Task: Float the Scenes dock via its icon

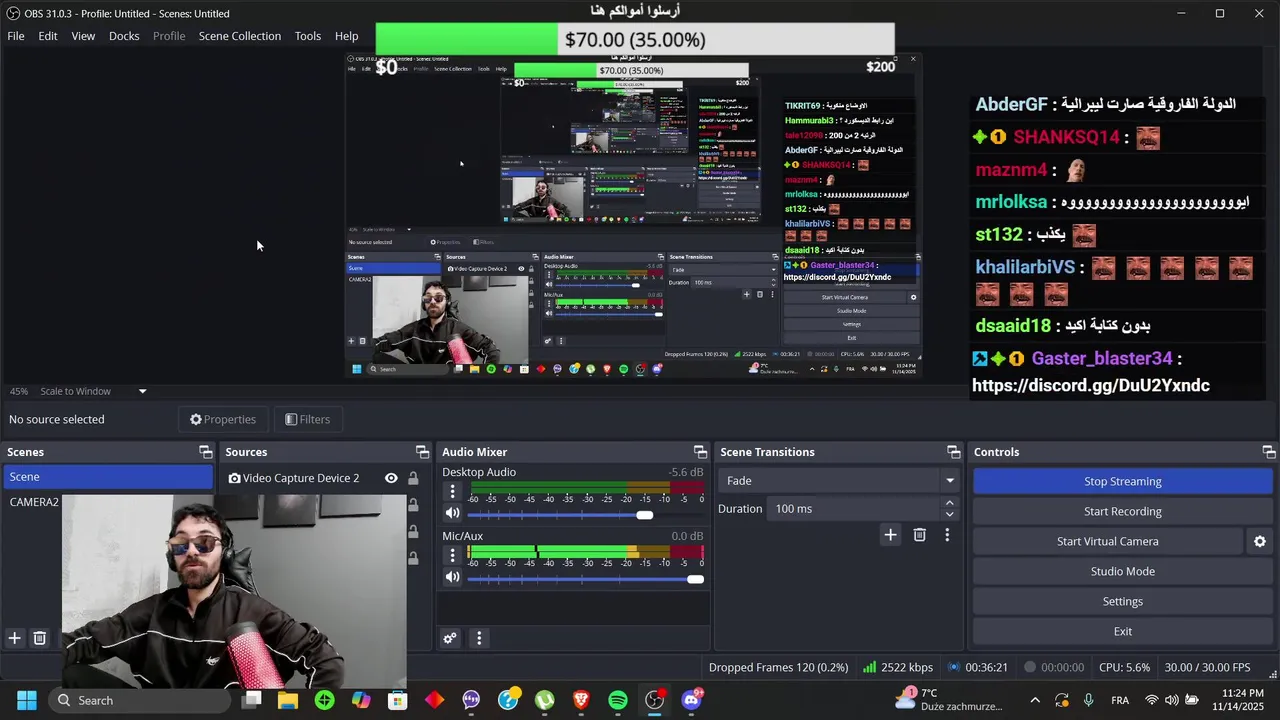Action: pyautogui.click(x=205, y=452)
